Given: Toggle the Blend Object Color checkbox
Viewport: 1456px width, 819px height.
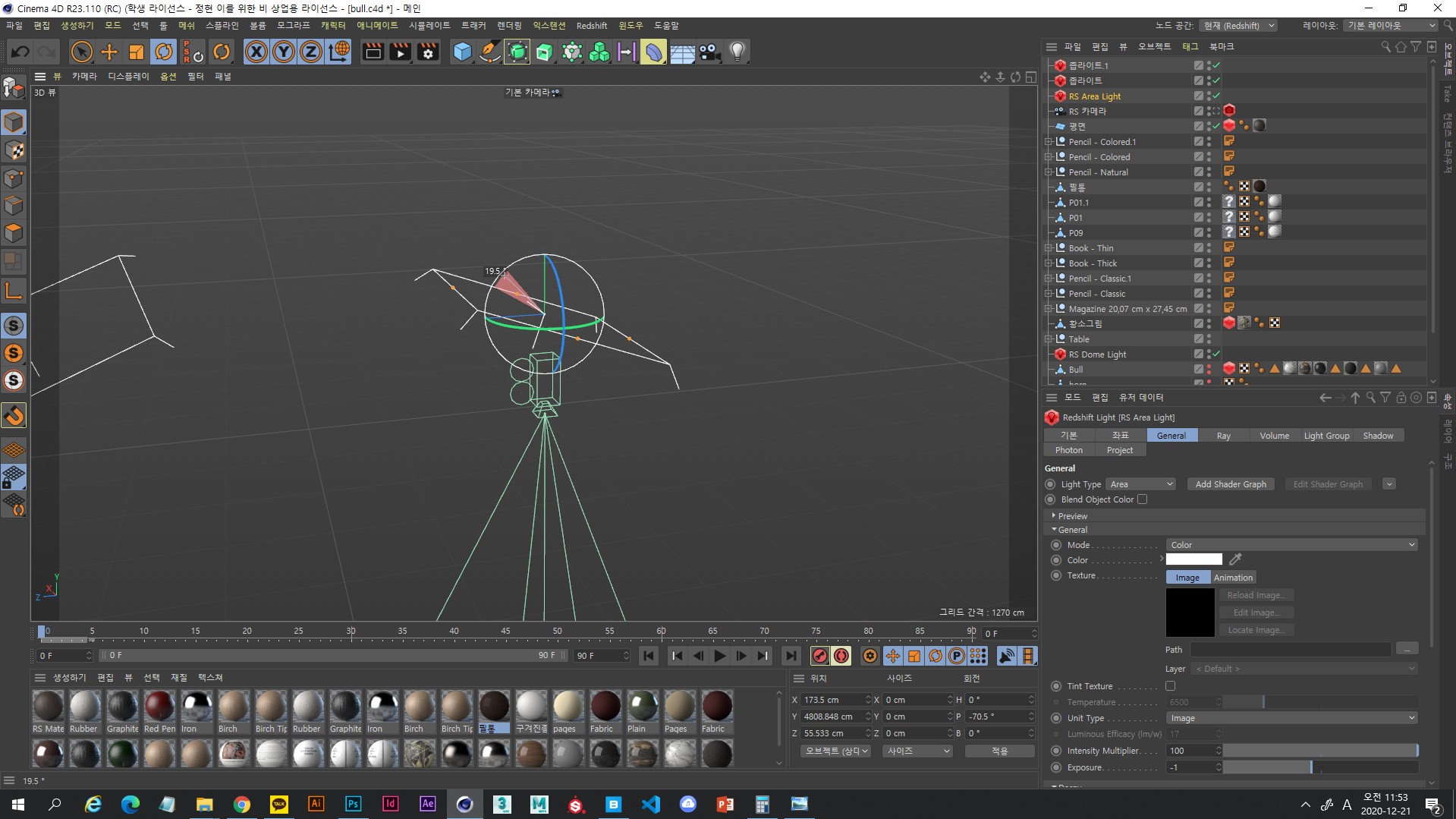Looking at the screenshot, I should pos(1142,499).
